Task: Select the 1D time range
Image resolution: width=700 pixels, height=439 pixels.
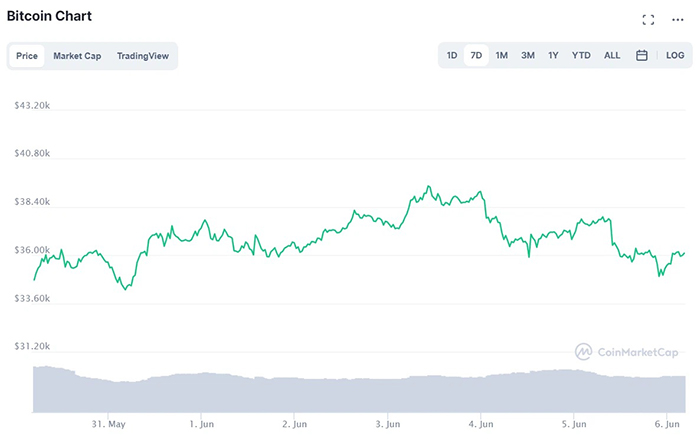Action: click(x=452, y=55)
